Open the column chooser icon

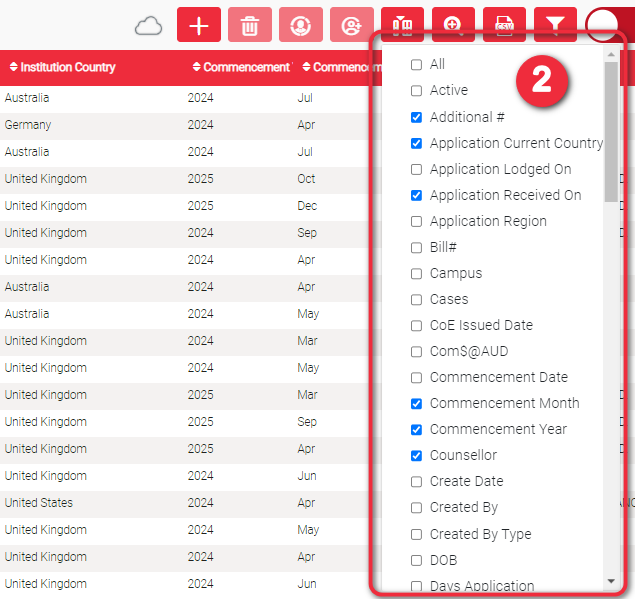[403, 25]
